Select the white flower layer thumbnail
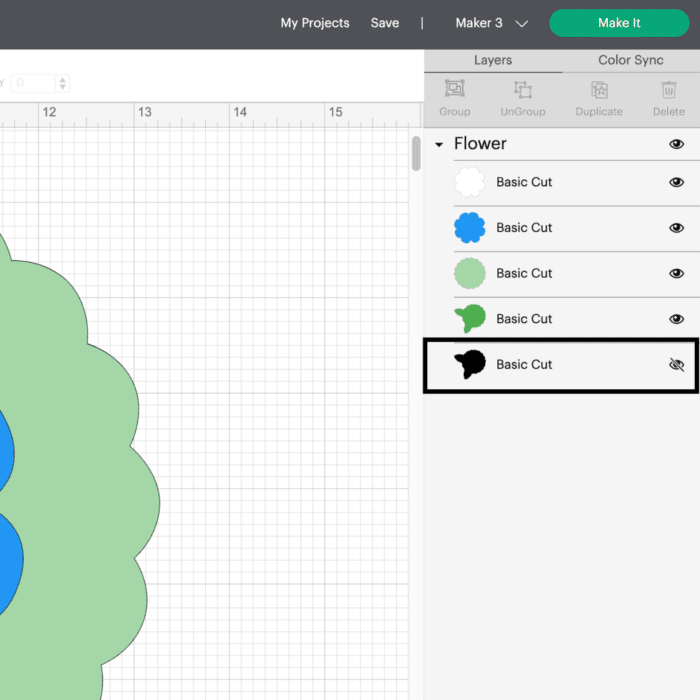Screen dimensions: 700x700 470,182
